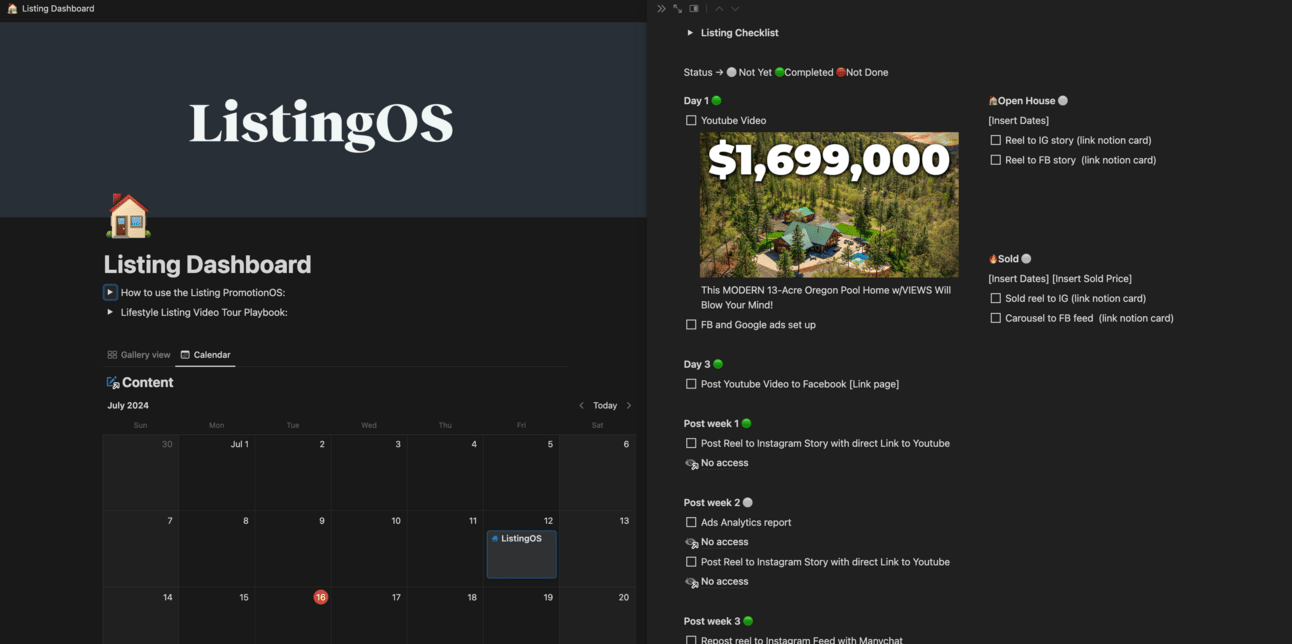
Task: Check Post Reel checkbox under Post week 2
Action: coord(691,562)
